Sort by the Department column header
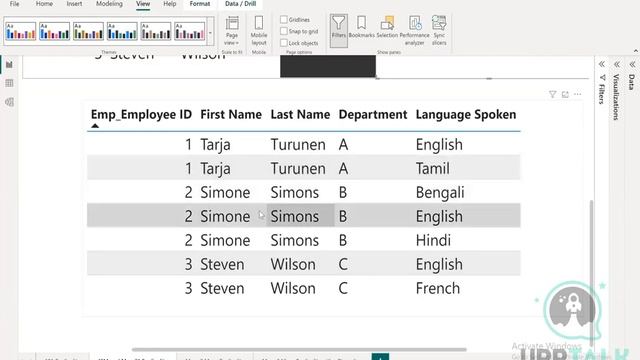The image size is (640, 360). pos(373,115)
